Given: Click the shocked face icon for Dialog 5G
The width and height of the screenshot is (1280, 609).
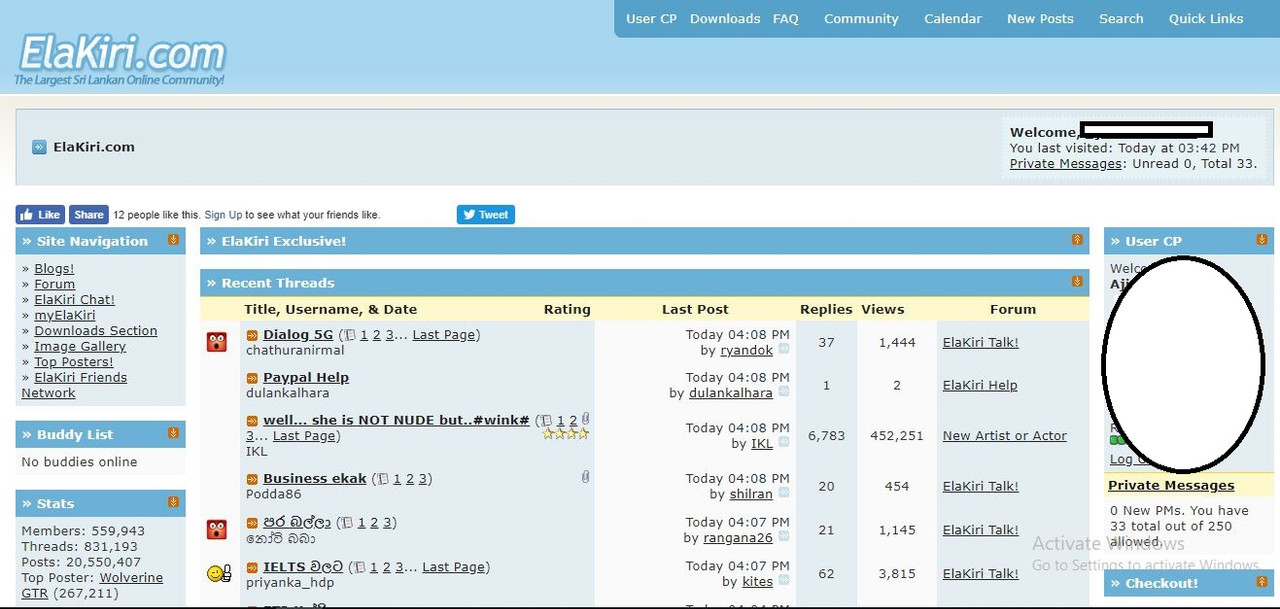Looking at the screenshot, I should [x=217, y=342].
